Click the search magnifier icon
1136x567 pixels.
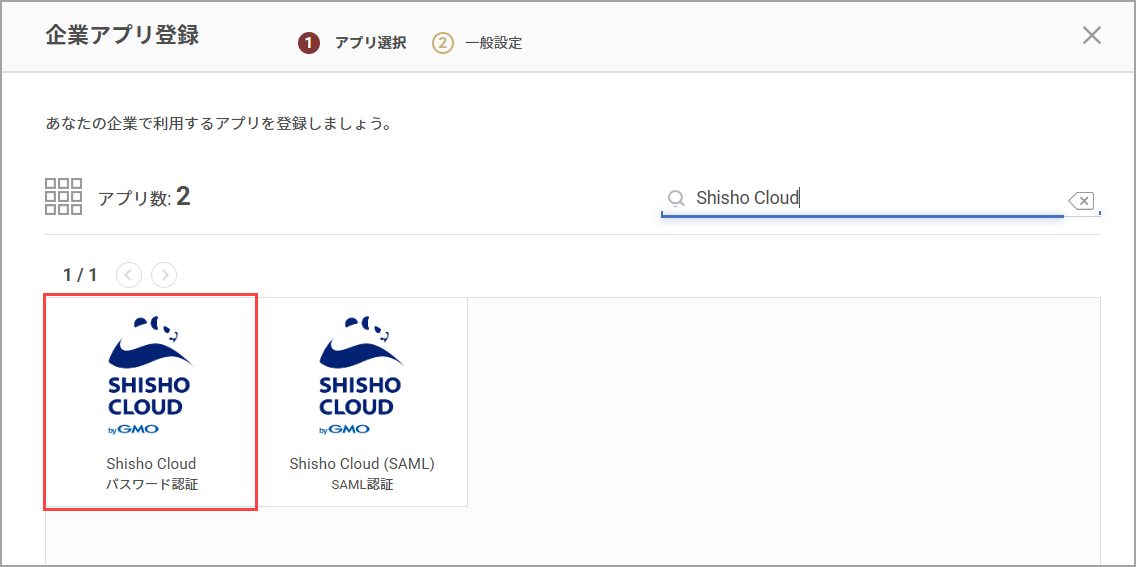point(675,198)
